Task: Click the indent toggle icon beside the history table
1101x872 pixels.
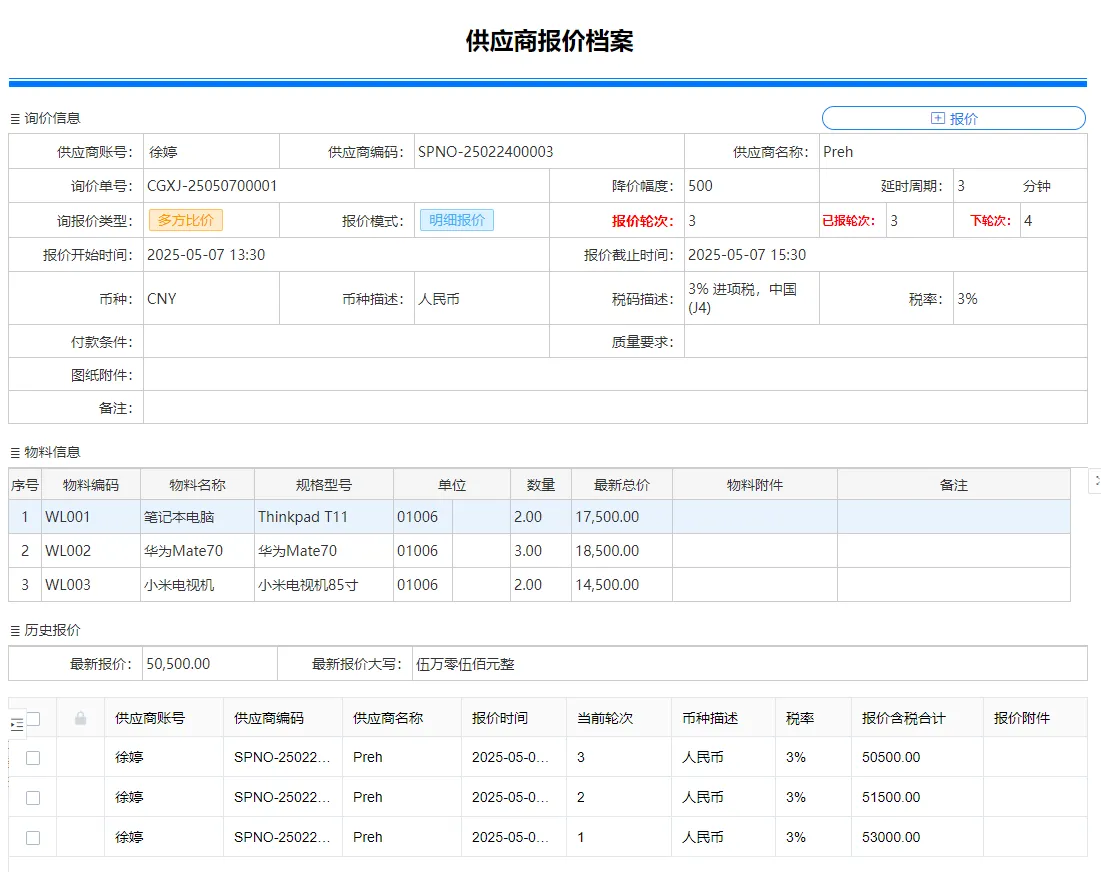Action: pyautogui.click(x=17, y=725)
